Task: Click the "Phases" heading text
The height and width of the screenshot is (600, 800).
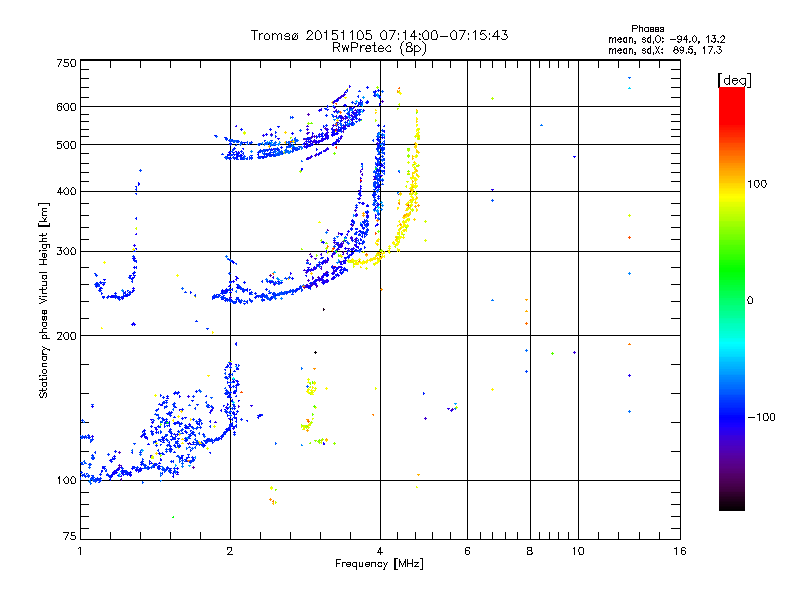Action: [x=647, y=29]
